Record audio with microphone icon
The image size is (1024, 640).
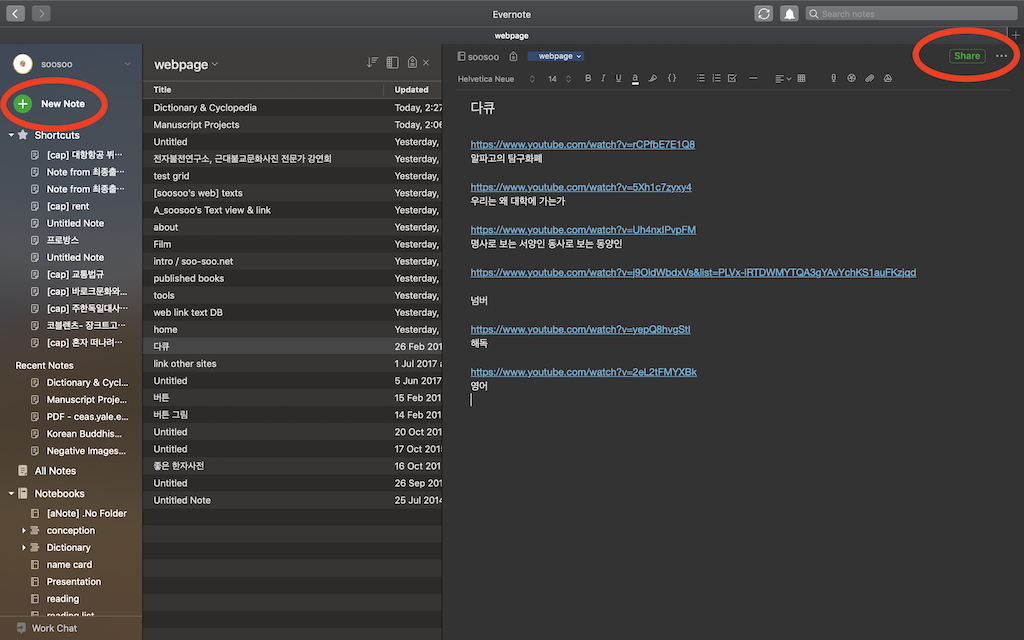click(x=833, y=78)
